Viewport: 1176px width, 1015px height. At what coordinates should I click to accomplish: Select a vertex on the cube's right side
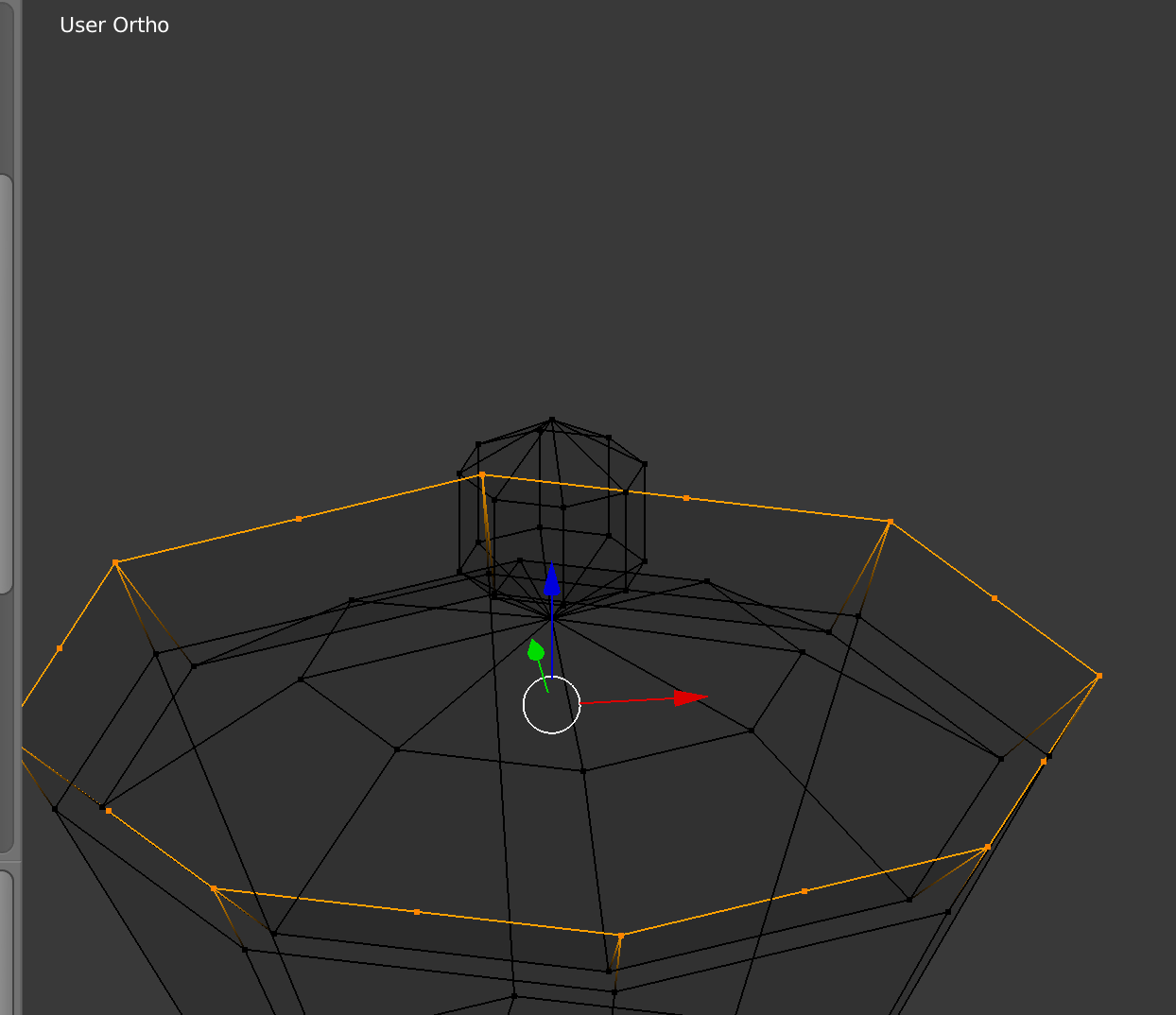pos(645,463)
